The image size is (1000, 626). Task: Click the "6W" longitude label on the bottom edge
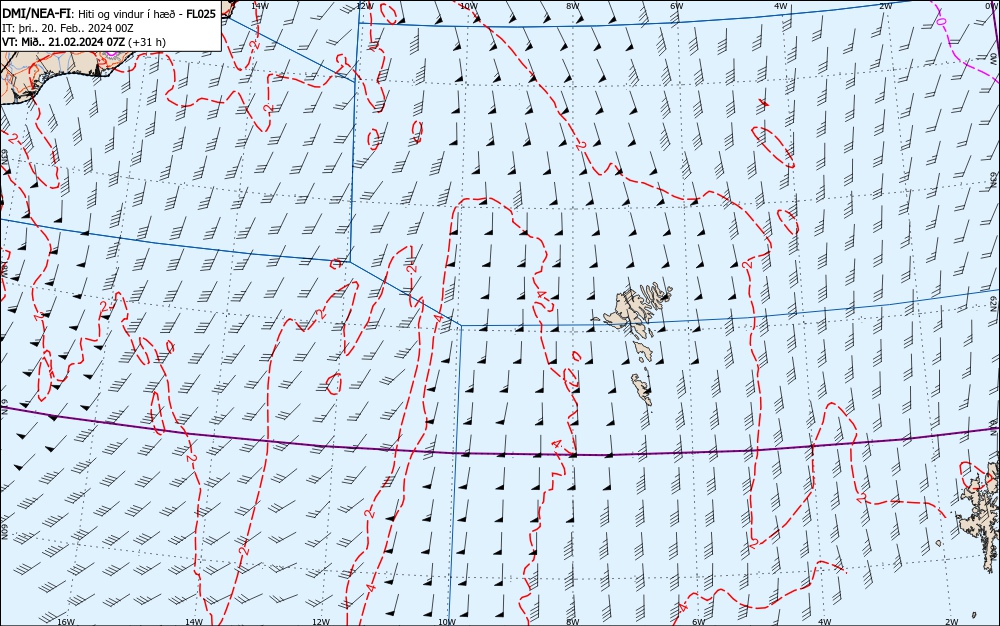coord(698,622)
